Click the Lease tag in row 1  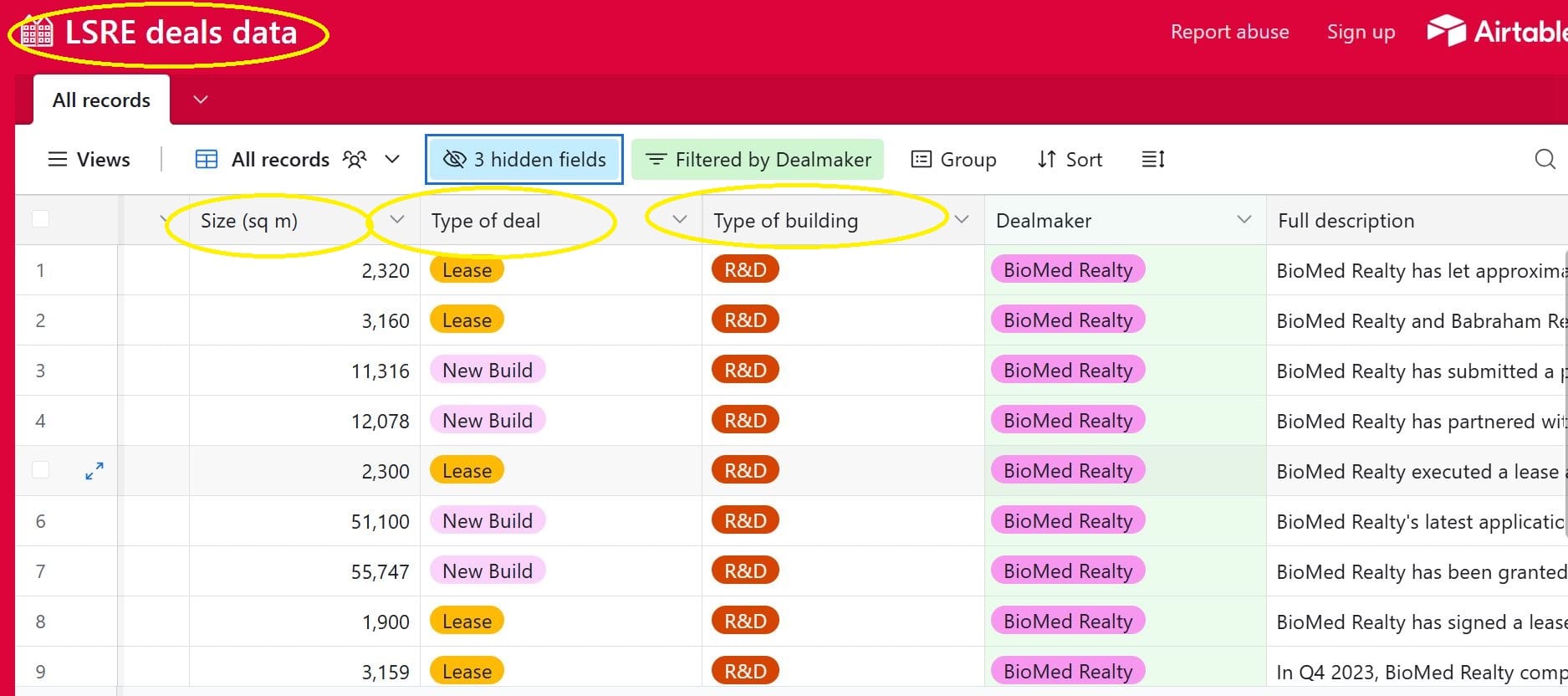[x=467, y=269]
